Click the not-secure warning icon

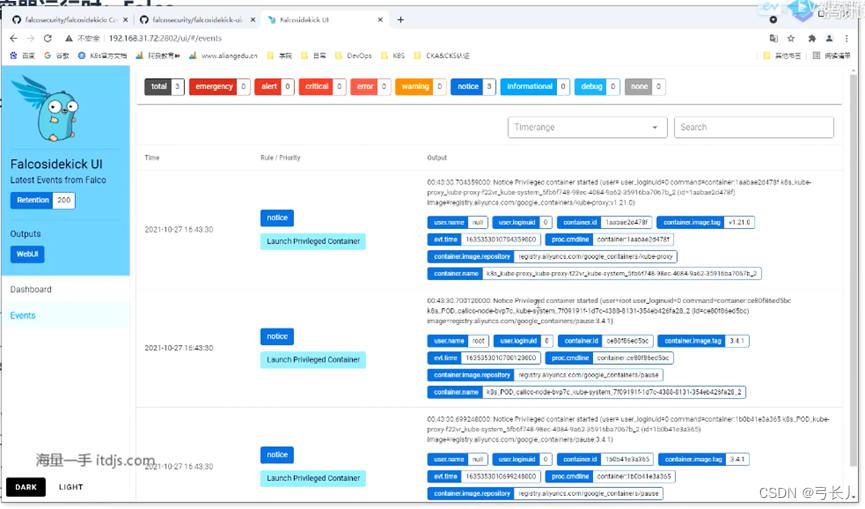point(69,39)
